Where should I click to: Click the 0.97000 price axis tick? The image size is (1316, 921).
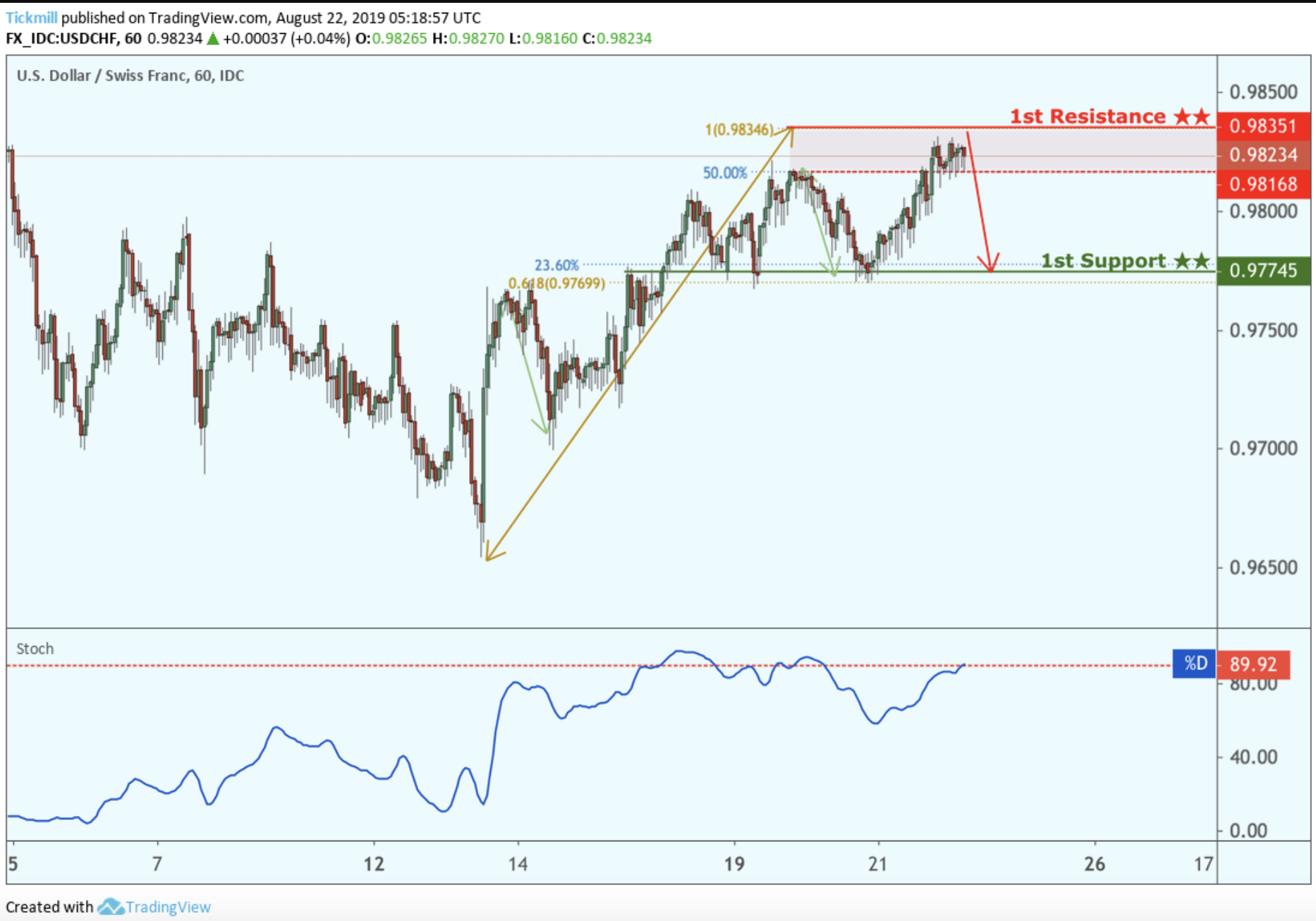coord(1263,449)
